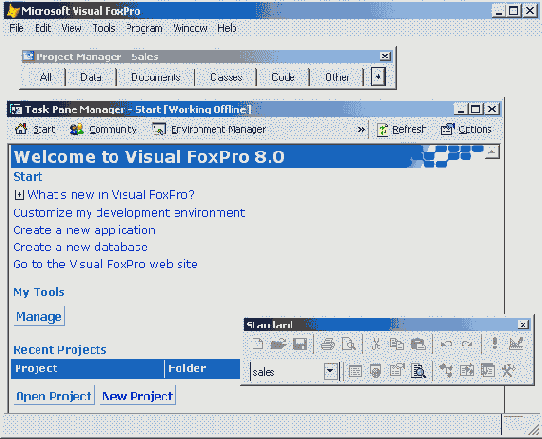Open the Window menu
This screenshot has height=439, width=542.
coord(190,28)
